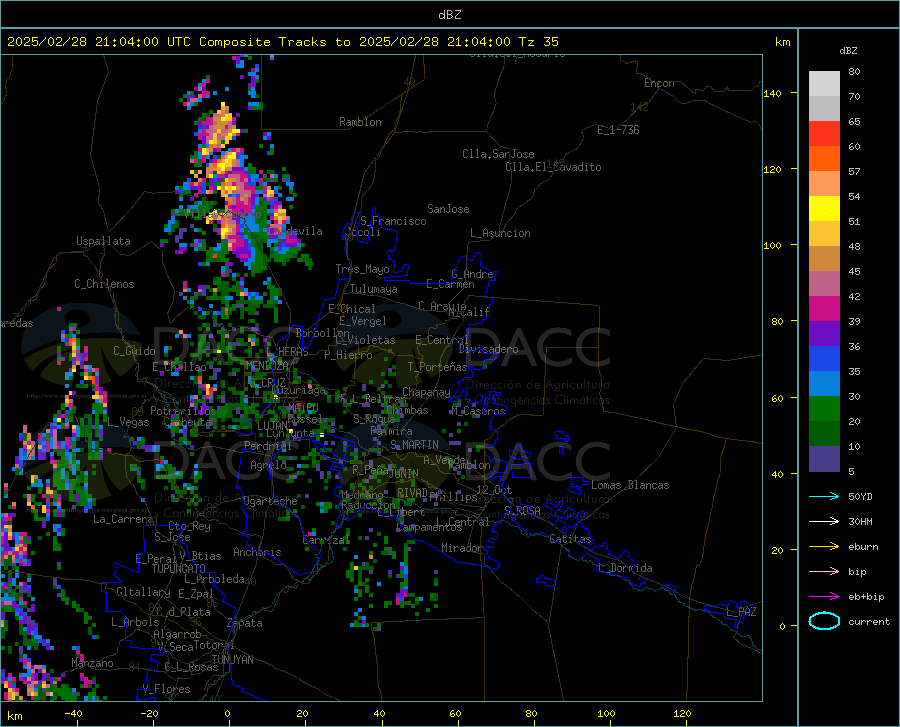The width and height of the screenshot is (900, 727).
Task: Click the 'Encon' label at top right
Action: click(659, 83)
